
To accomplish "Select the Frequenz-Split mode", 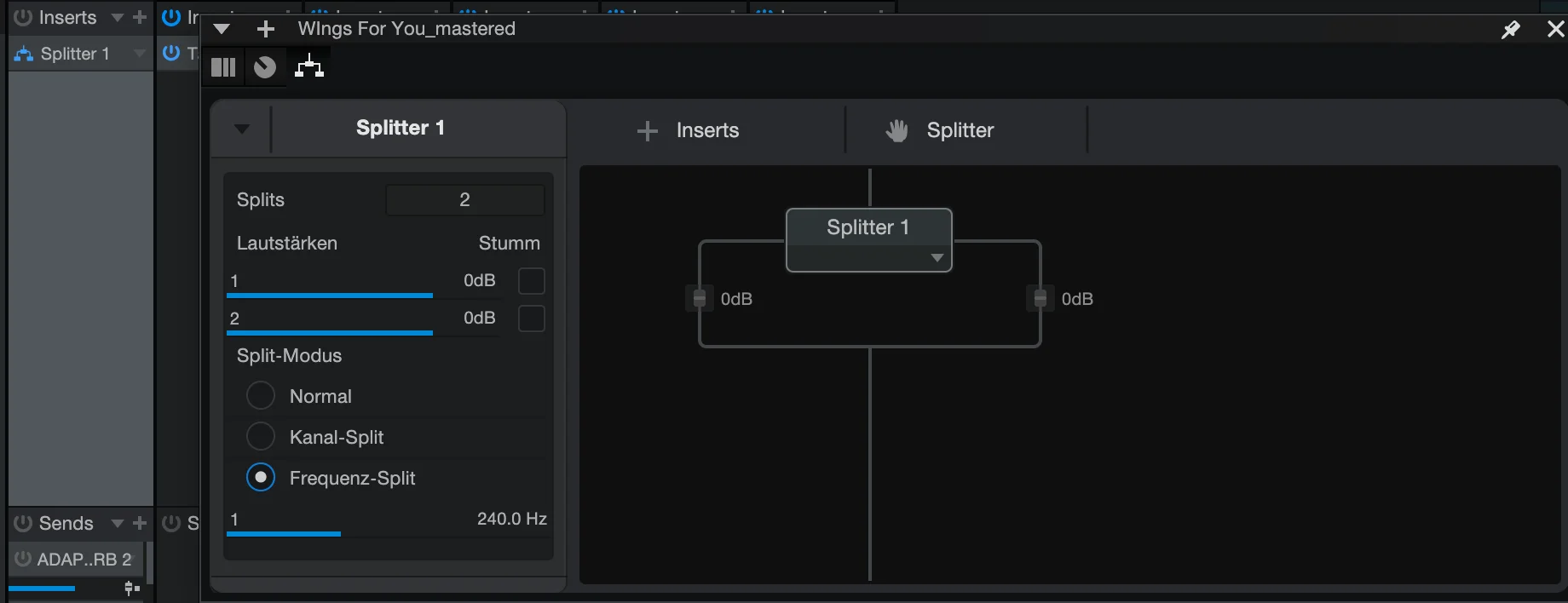I will pos(261,478).
